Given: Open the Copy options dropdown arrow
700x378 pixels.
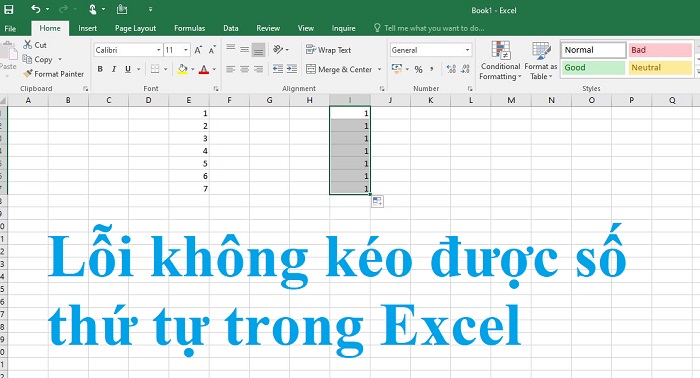Looking at the screenshot, I should (x=60, y=59).
